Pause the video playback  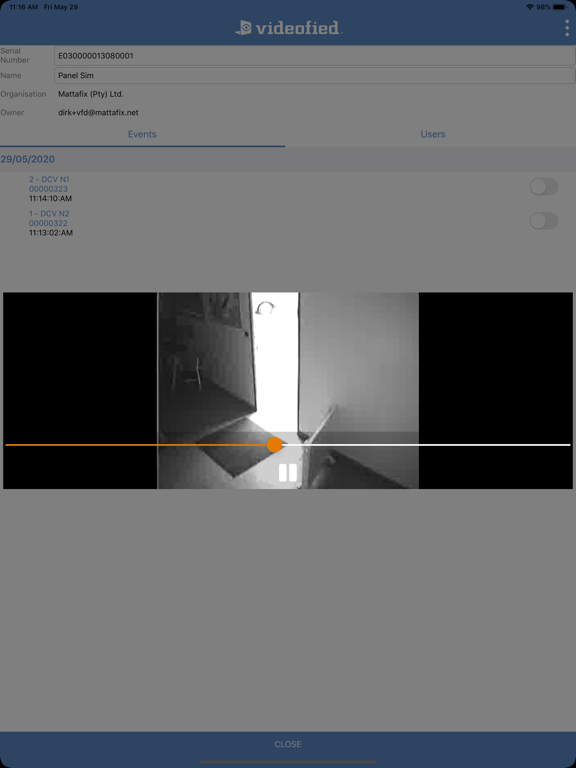tap(288, 473)
